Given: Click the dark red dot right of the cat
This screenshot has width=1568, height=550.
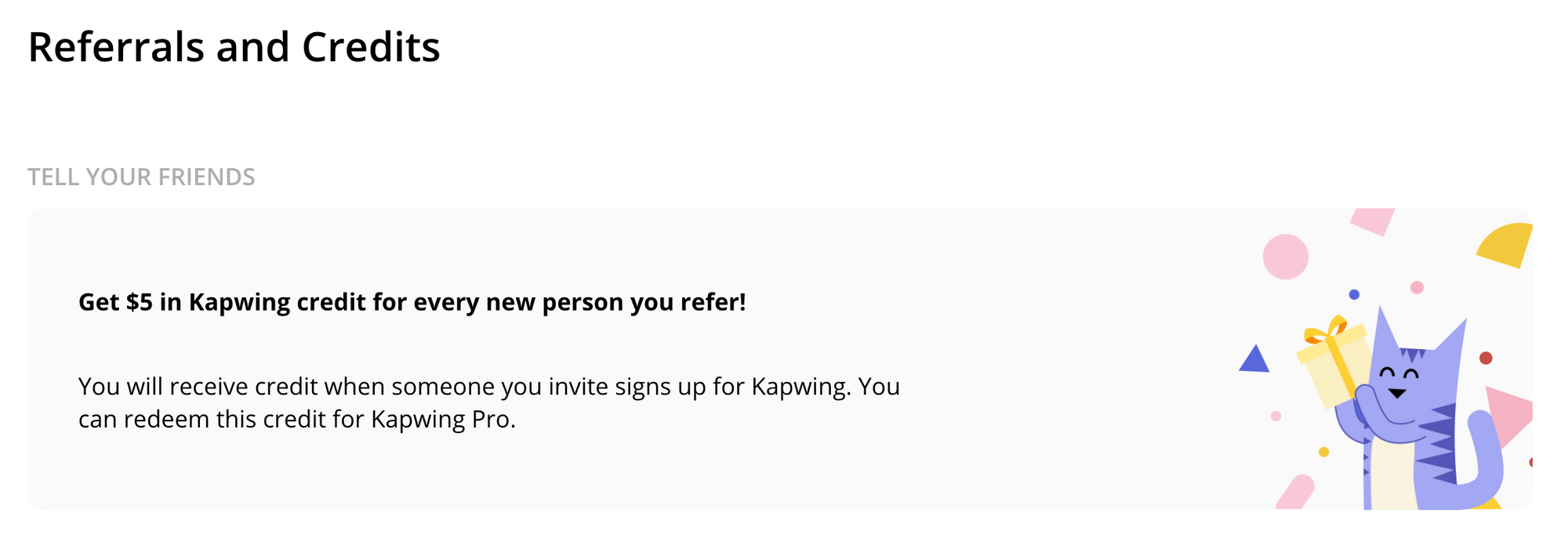Looking at the screenshot, I should 1486,358.
